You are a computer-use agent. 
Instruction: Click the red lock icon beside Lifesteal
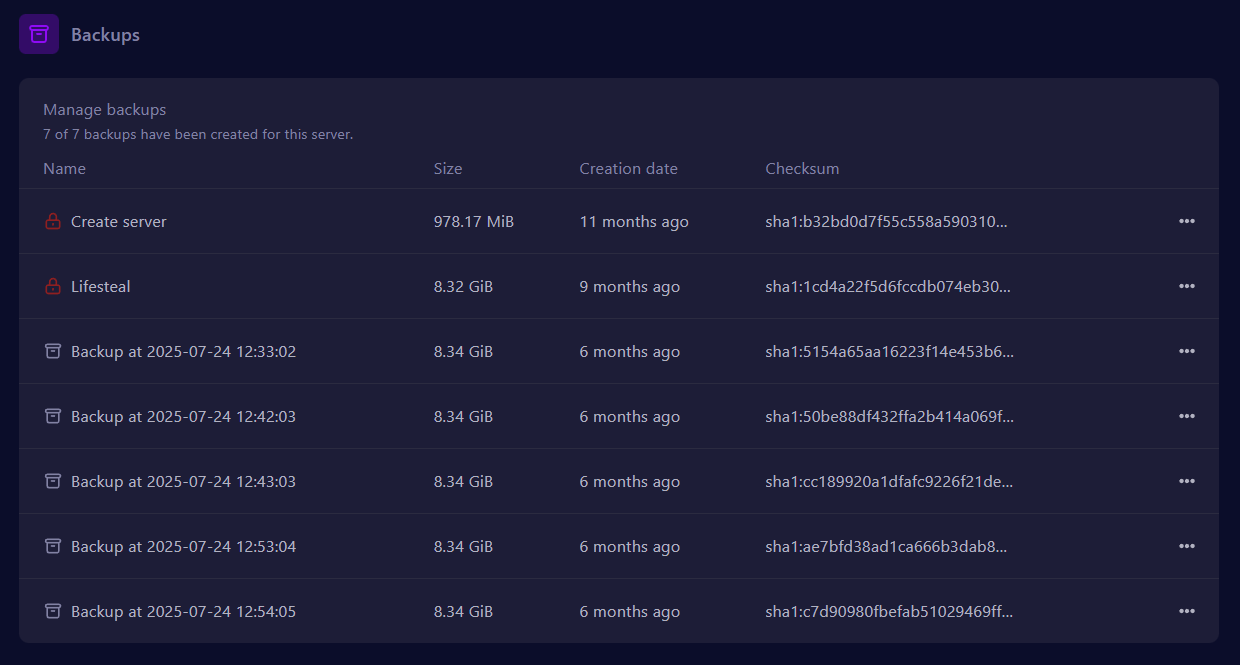pyautogui.click(x=53, y=287)
